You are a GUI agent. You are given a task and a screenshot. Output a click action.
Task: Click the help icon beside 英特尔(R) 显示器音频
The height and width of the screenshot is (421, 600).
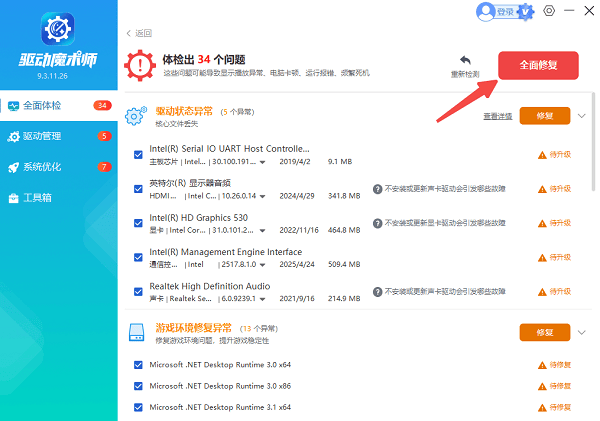pyautogui.click(x=377, y=189)
